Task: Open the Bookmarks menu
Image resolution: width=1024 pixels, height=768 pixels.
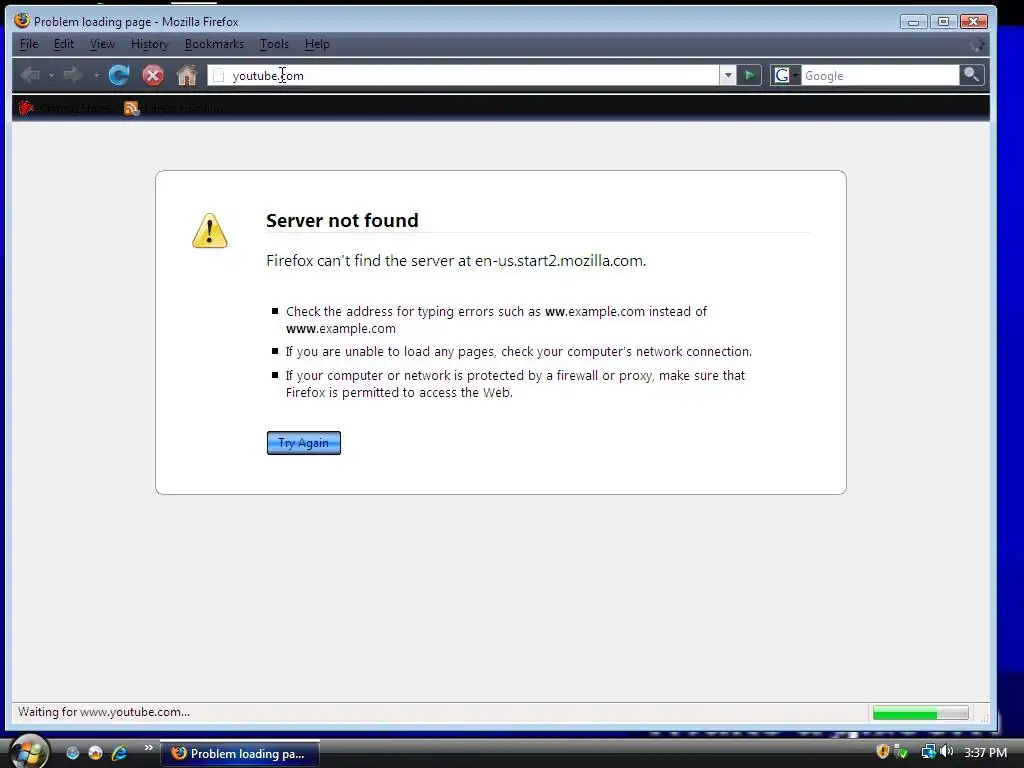Action: click(x=214, y=44)
